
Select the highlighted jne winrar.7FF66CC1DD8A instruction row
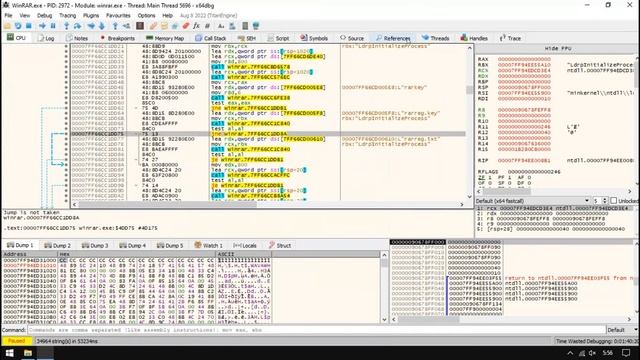[x=267, y=133]
